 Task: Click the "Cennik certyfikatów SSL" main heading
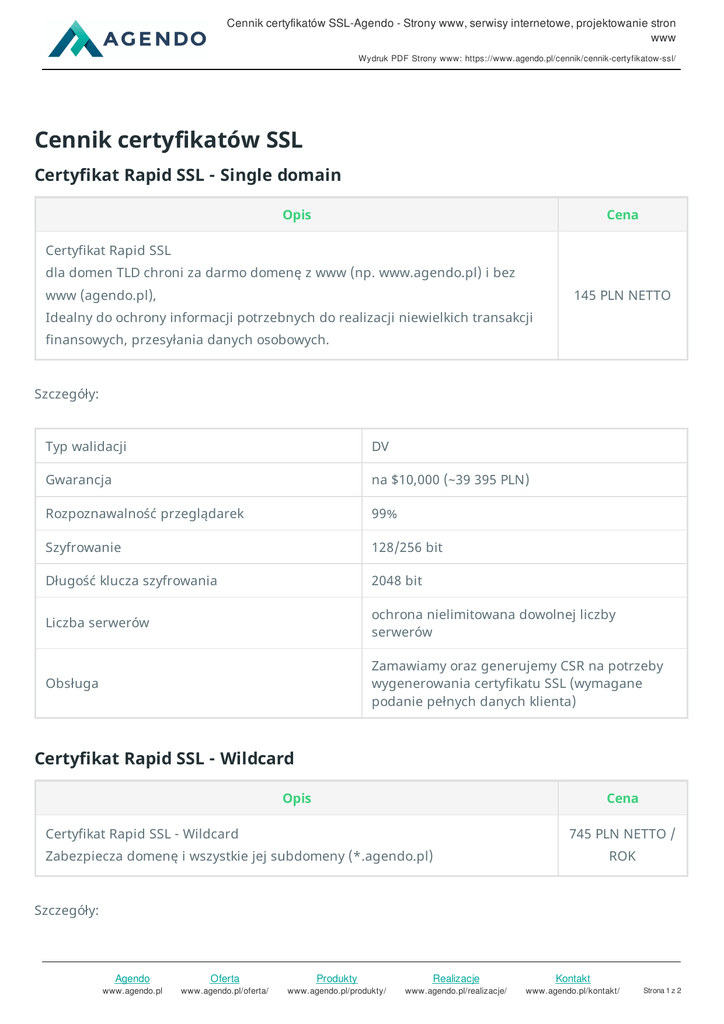click(x=168, y=139)
